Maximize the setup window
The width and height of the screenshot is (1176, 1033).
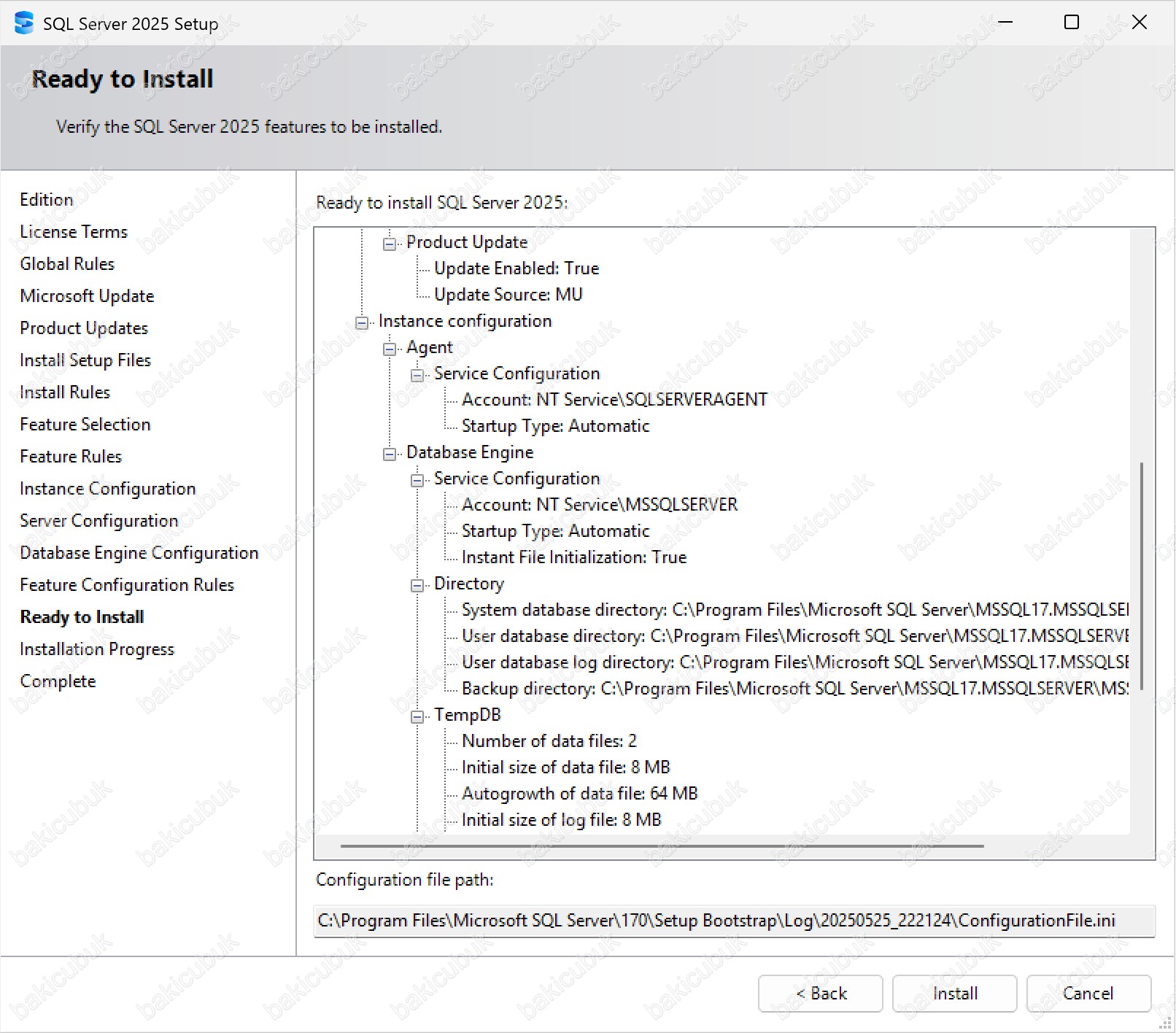click(x=1072, y=23)
